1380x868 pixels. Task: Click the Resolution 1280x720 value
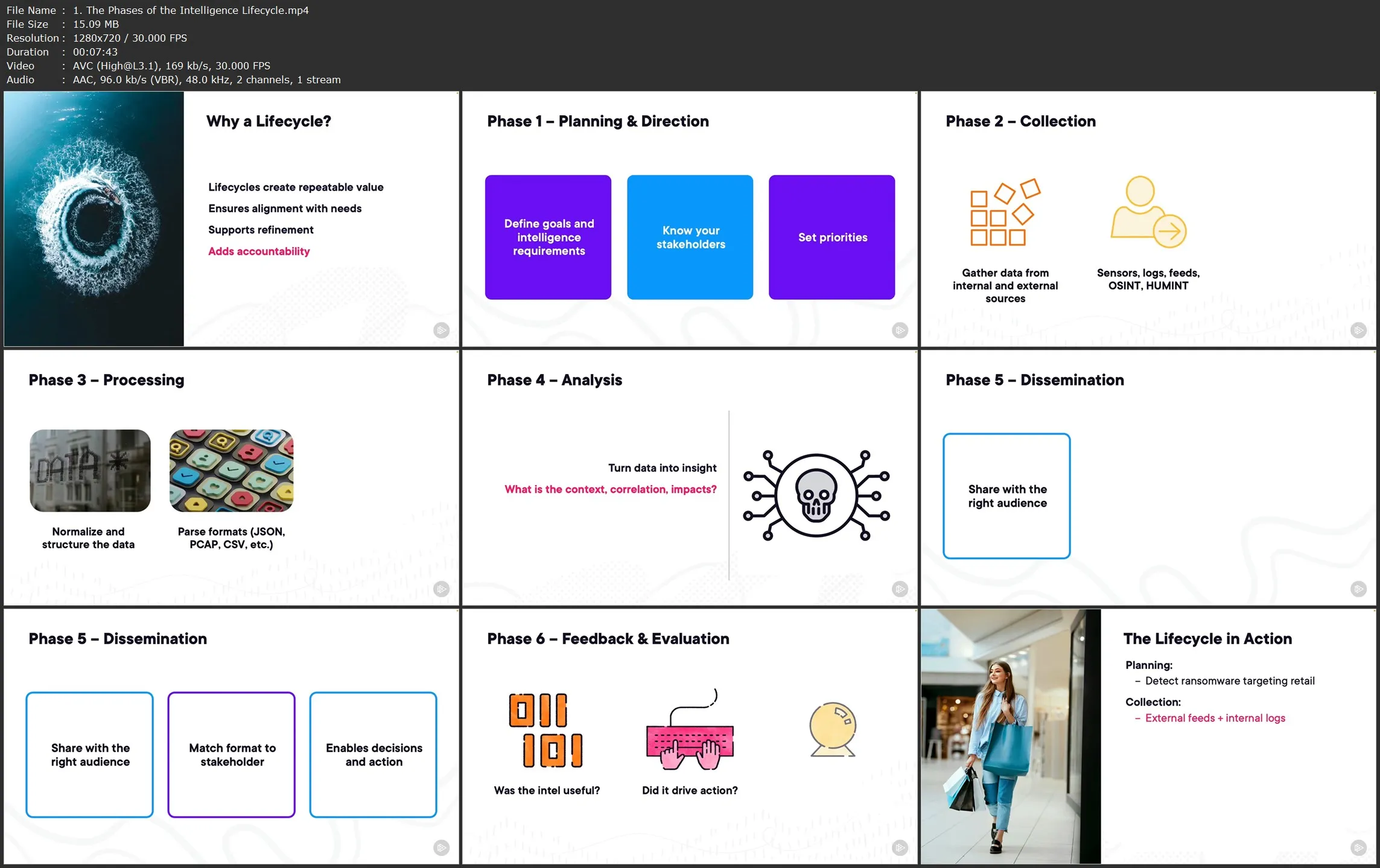pos(130,38)
